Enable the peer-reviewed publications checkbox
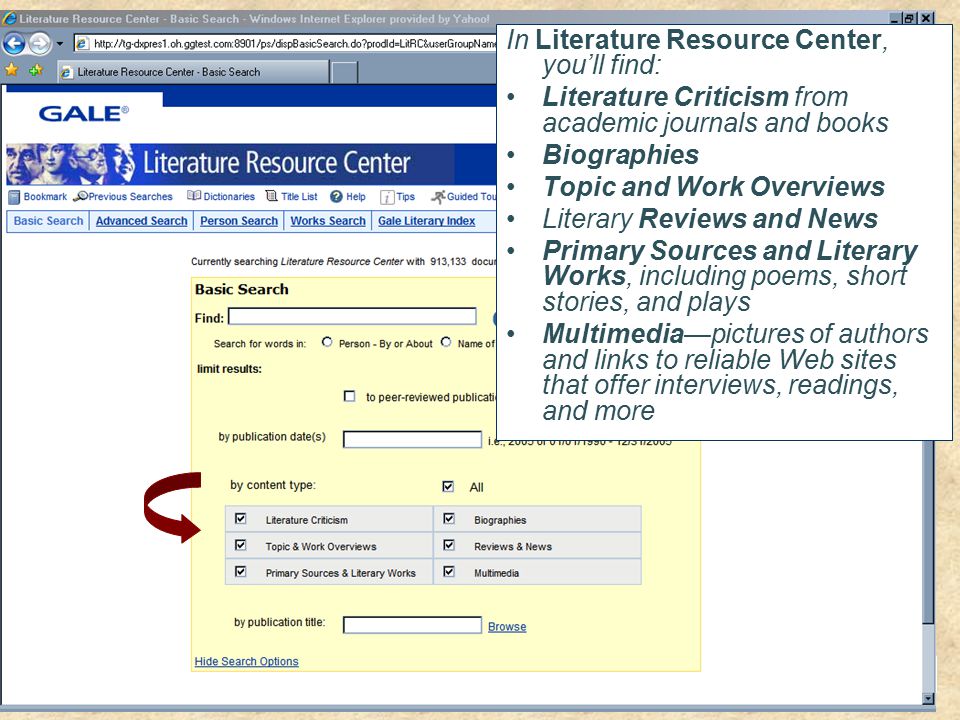 (350, 396)
